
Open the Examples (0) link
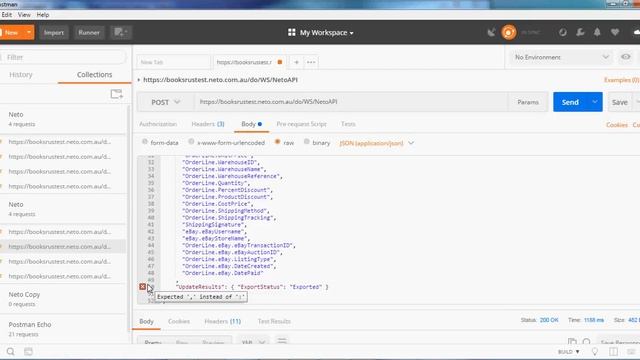click(622, 80)
